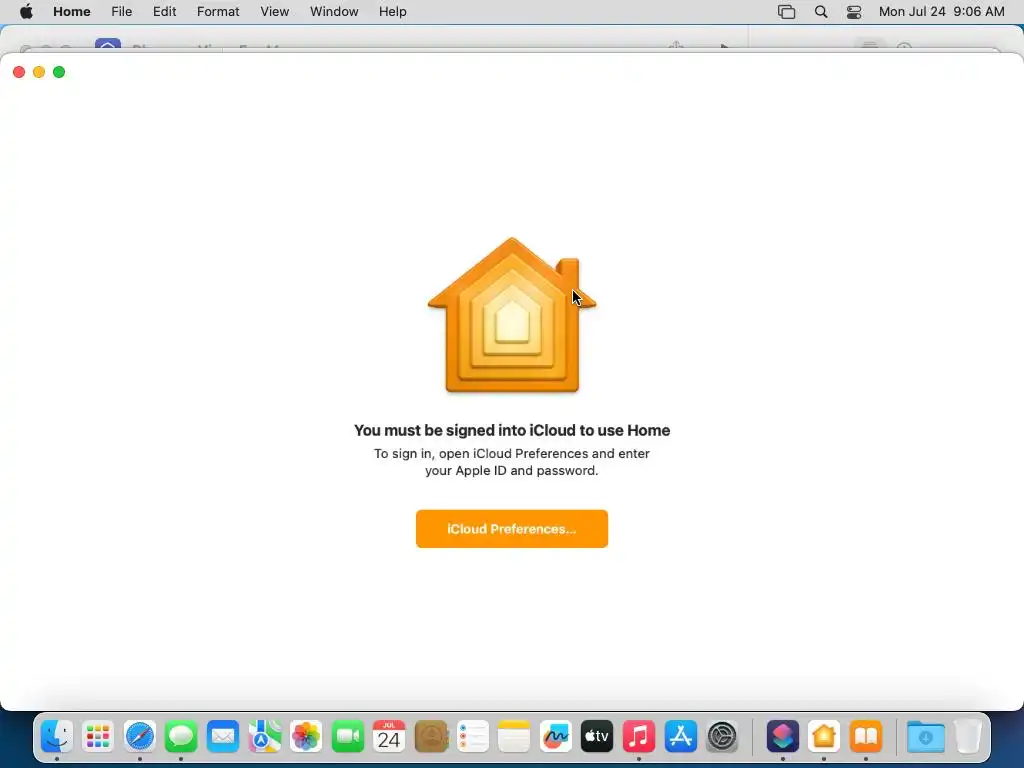Launch FaceTime from the Dock
This screenshot has width=1024, height=768.
coord(347,737)
